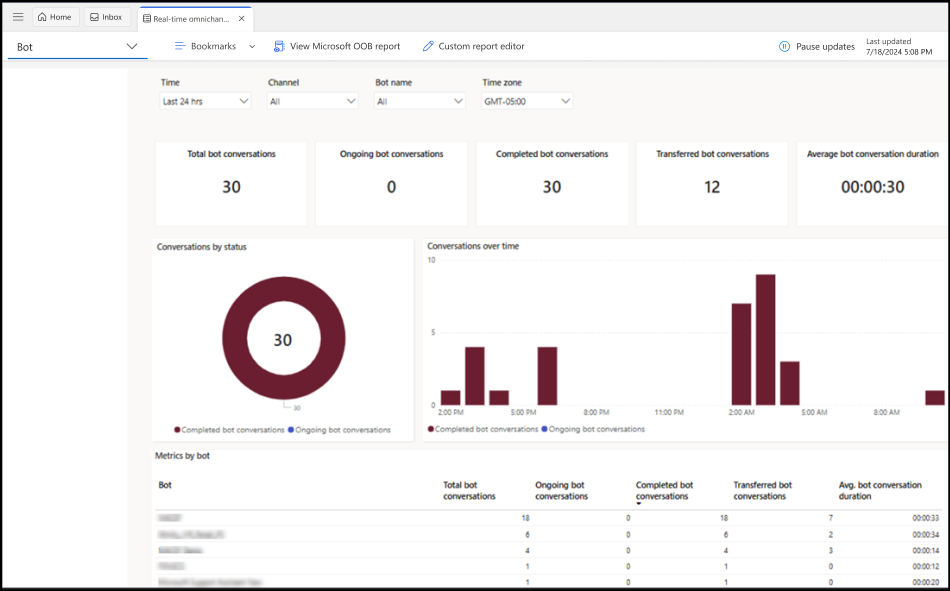Expand the Bookmarks chevron dropdown
950x591 pixels.
click(x=252, y=46)
